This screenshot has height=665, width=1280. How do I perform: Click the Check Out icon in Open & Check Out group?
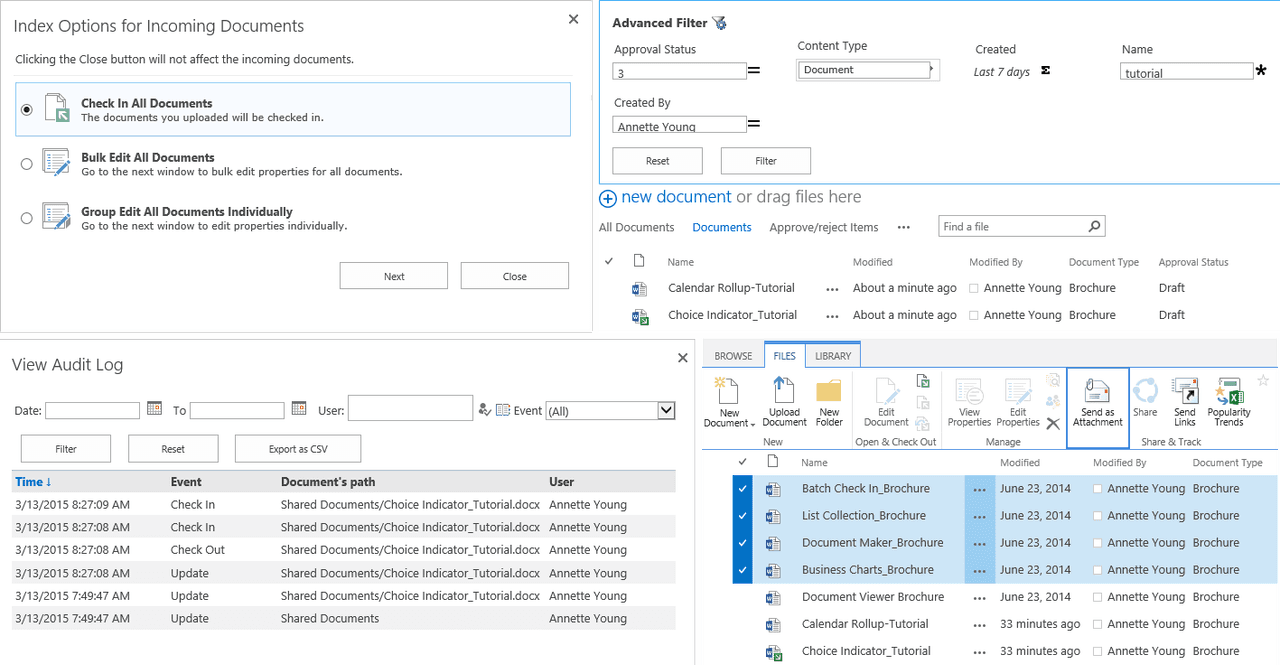(923, 381)
